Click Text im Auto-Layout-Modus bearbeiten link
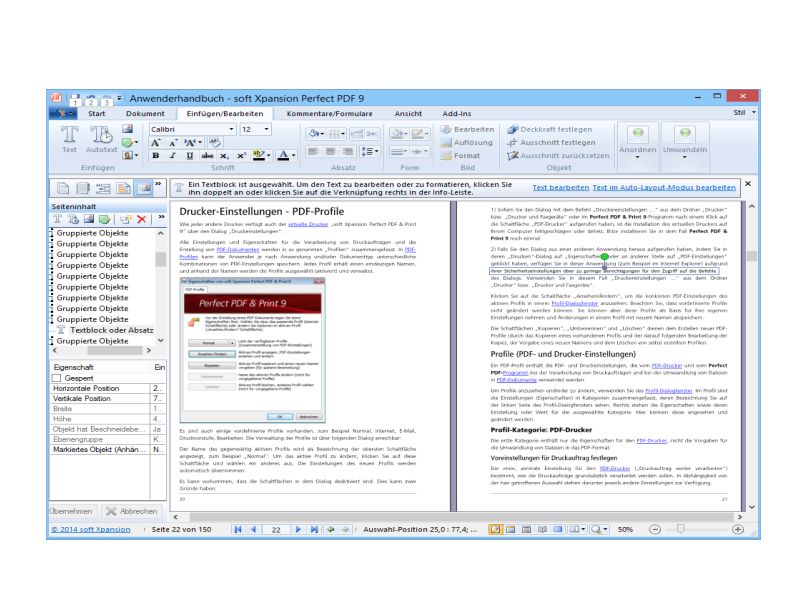 664,188
